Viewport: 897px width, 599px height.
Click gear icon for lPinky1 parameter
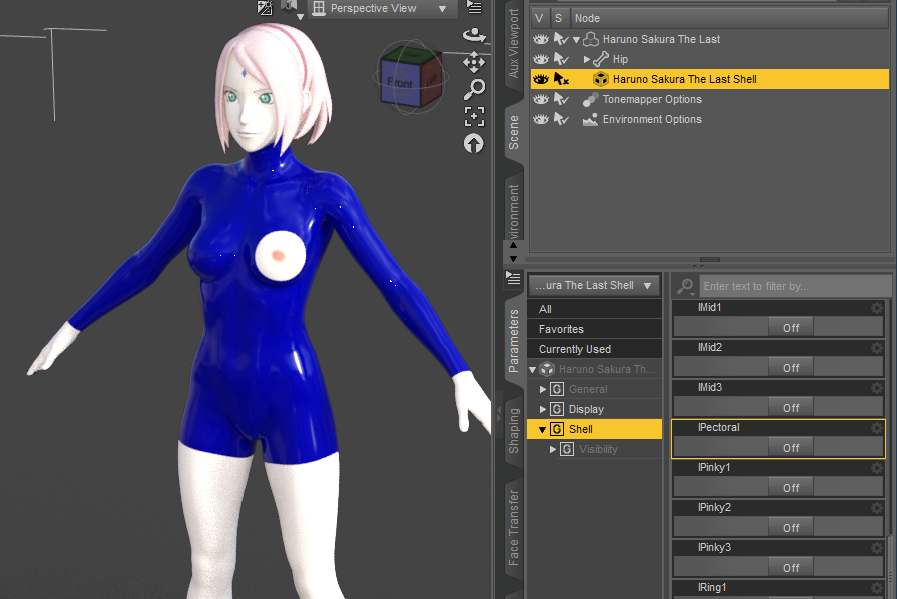(x=876, y=468)
